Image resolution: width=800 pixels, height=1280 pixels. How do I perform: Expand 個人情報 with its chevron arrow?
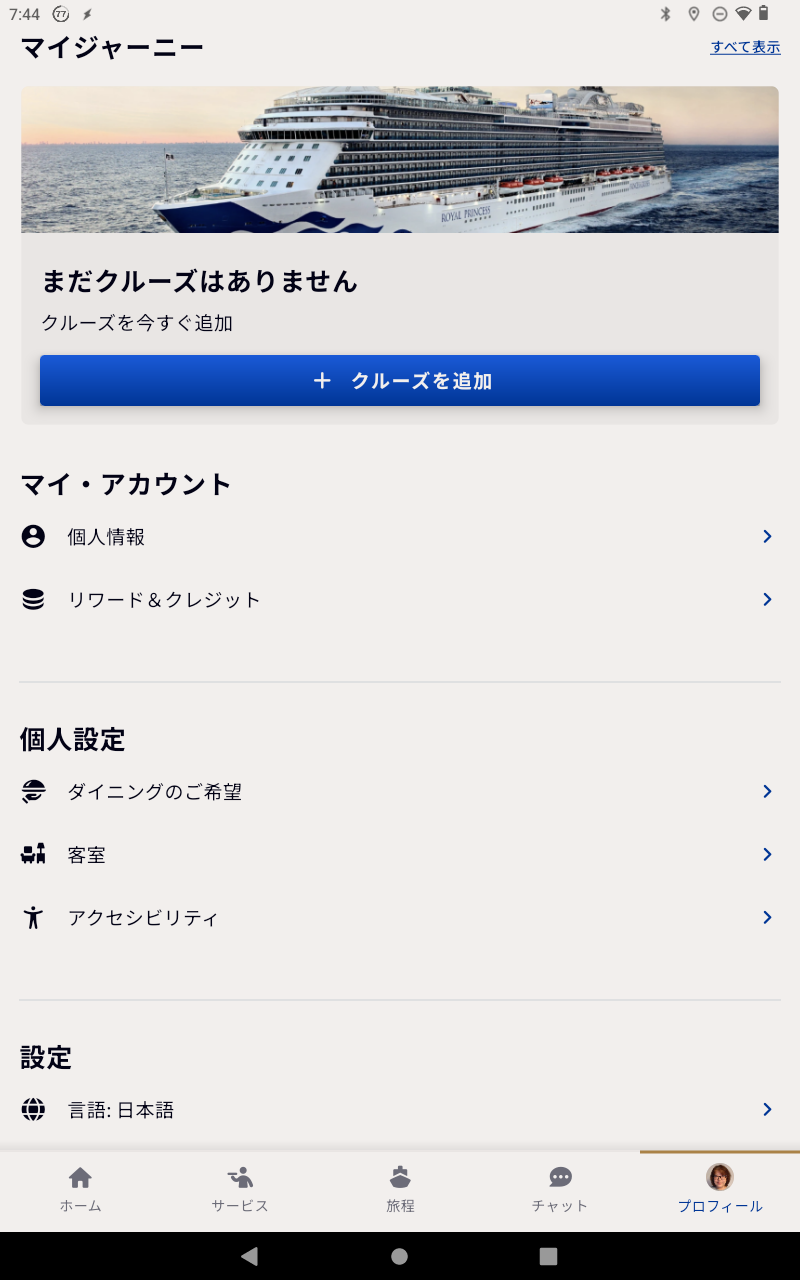767,537
